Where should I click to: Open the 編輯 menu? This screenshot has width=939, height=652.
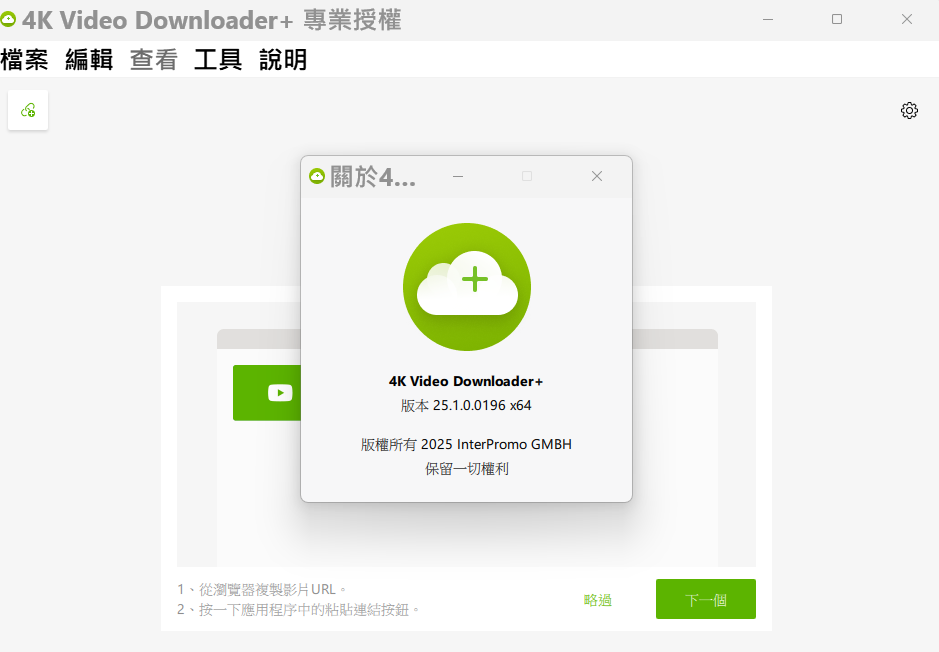(89, 60)
